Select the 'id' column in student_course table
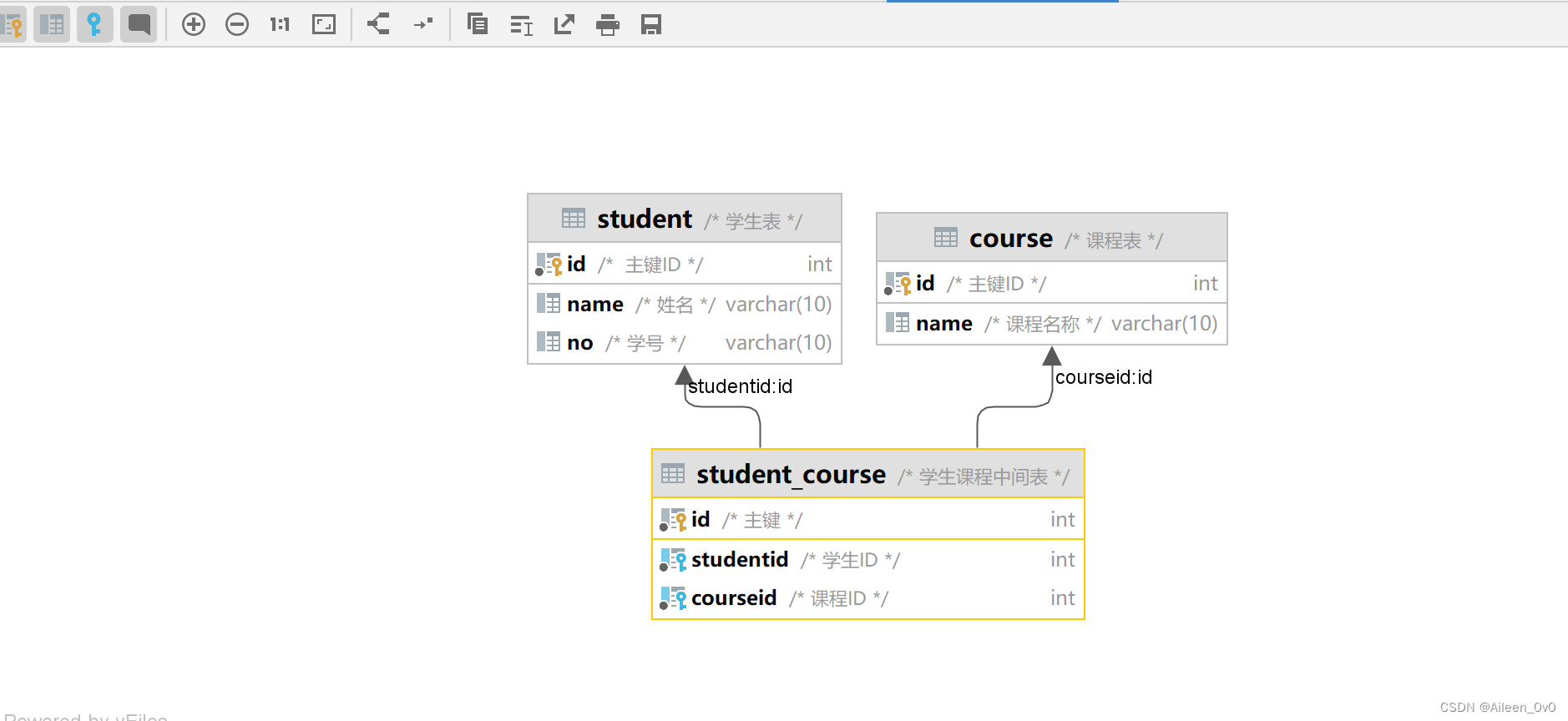Screen dimensions: 1568x721 pos(868,520)
